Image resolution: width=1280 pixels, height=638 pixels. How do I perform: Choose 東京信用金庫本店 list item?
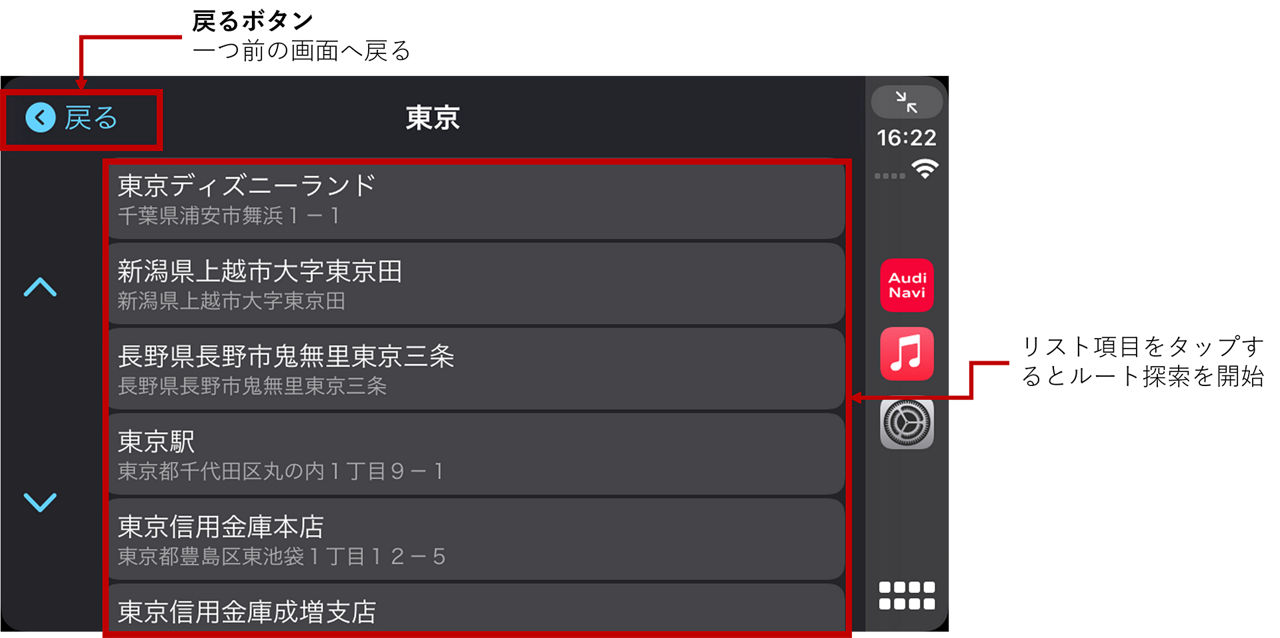pyautogui.click(x=476, y=539)
